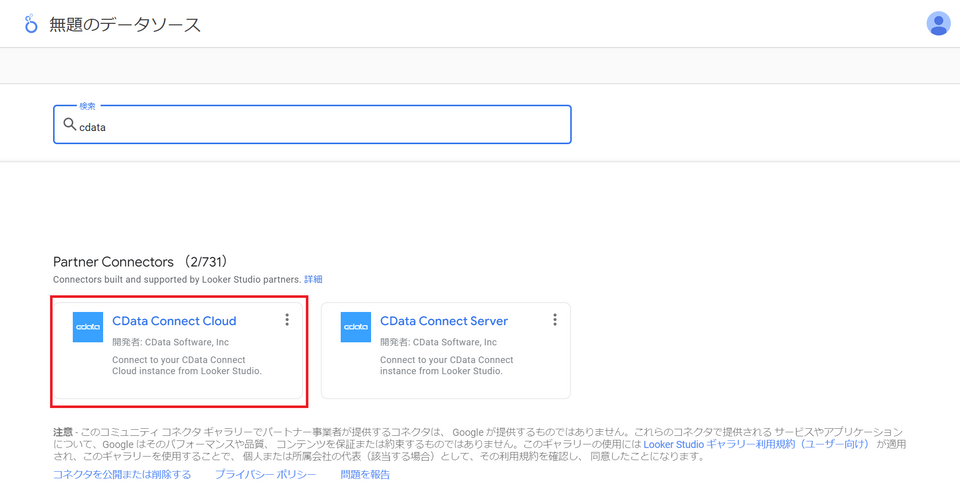Image resolution: width=960 pixels, height=490 pixels.
Task: Open the user account avatar
Action: pyautogui.click(x=938, y=24)
